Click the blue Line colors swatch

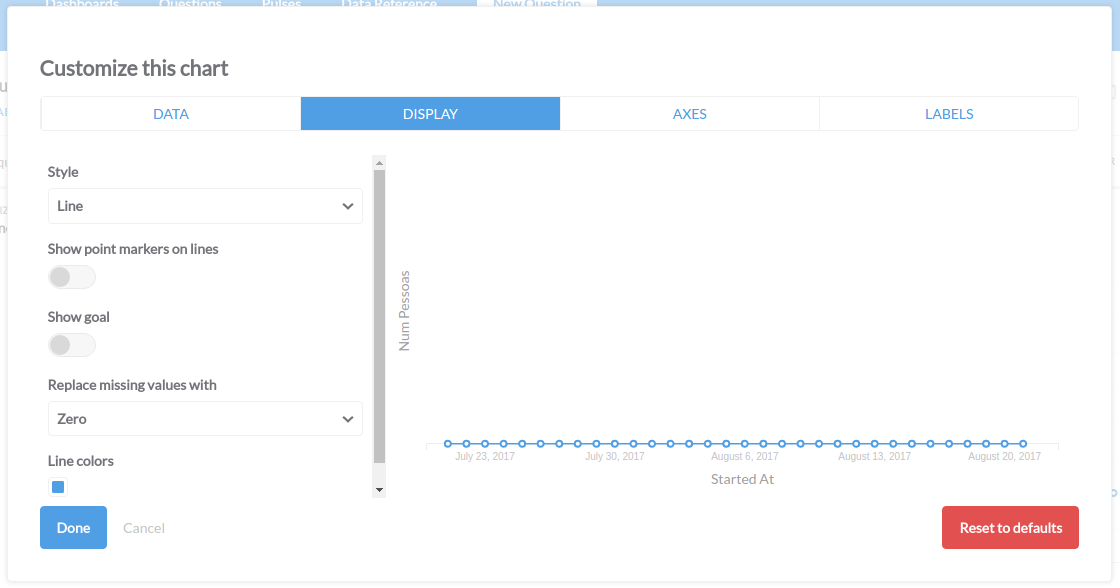coord(57,487)
